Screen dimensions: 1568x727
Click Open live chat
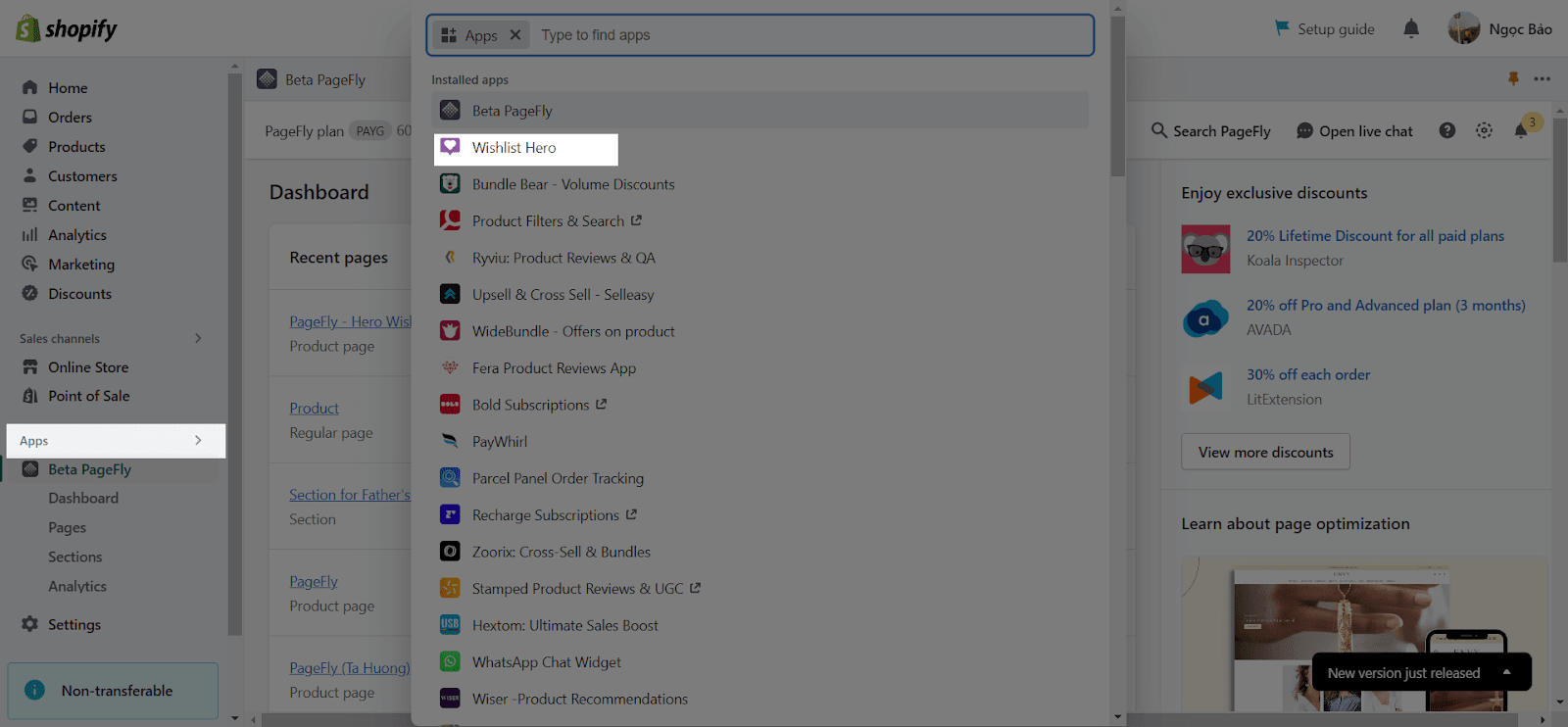[x=1354, y=130]
